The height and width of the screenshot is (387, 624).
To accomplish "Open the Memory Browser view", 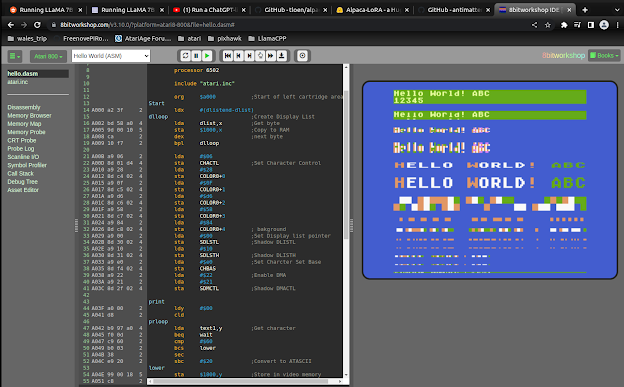I will [x=29, y=116].
